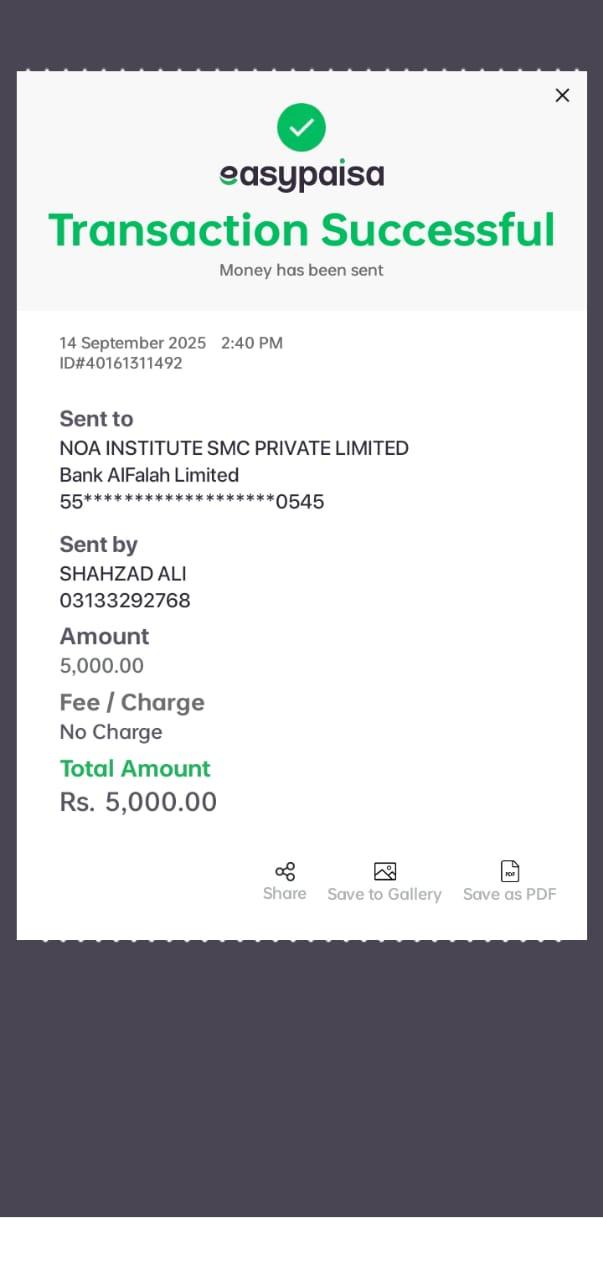Click the 14 September 2025 date
Image resolution: width=603 pixels, height=1280 pixels.
133,343
